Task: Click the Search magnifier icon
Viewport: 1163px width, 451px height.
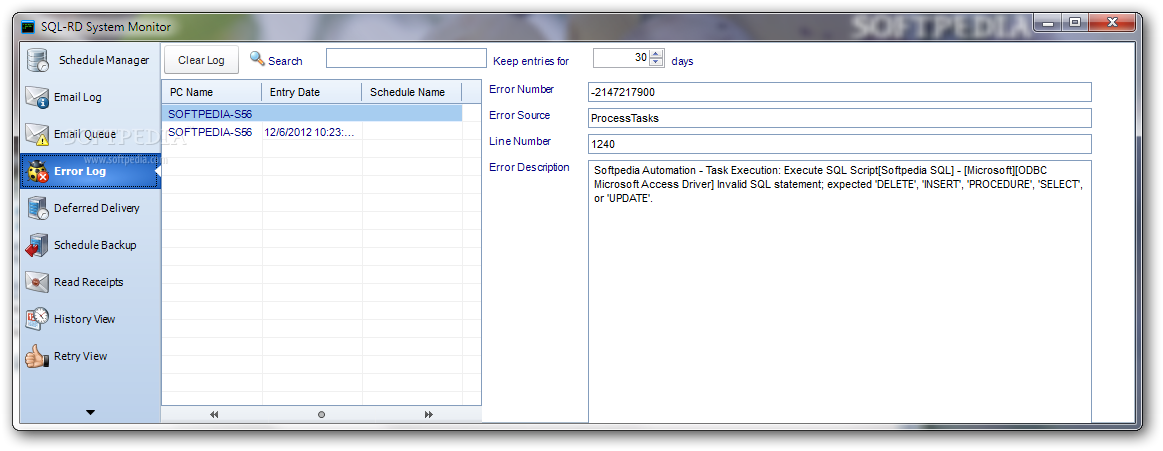Action: (257, 59)
